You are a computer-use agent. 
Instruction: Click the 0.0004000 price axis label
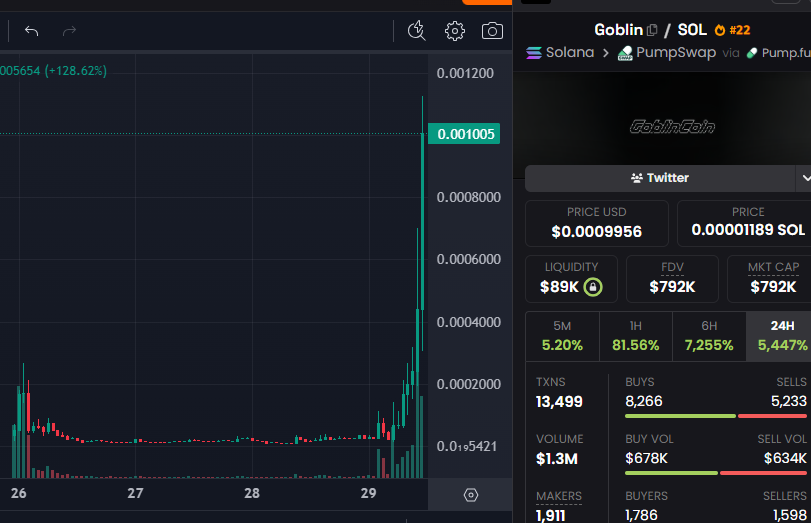469,322
